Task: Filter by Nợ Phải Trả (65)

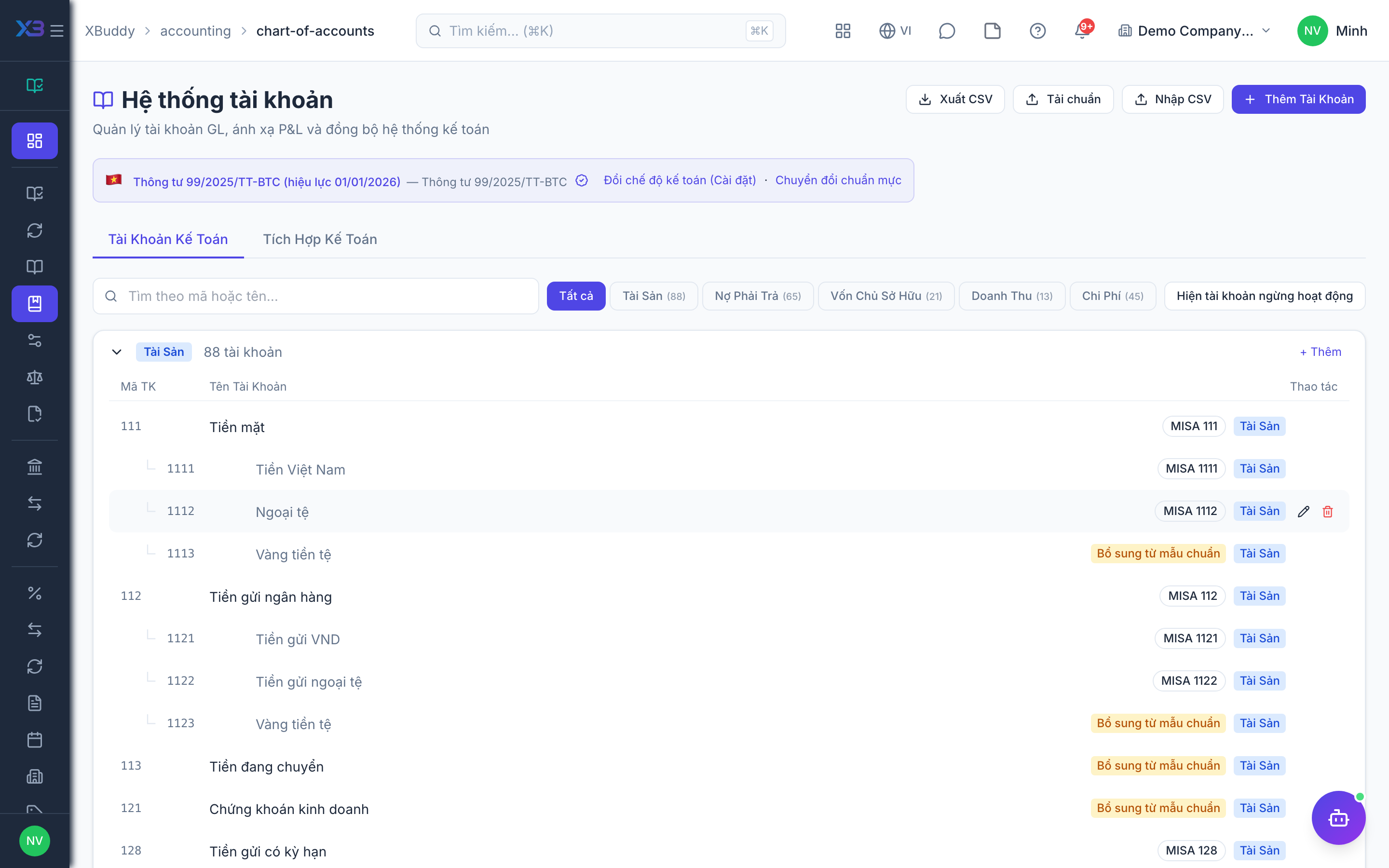Action: (x=758, y=296)
